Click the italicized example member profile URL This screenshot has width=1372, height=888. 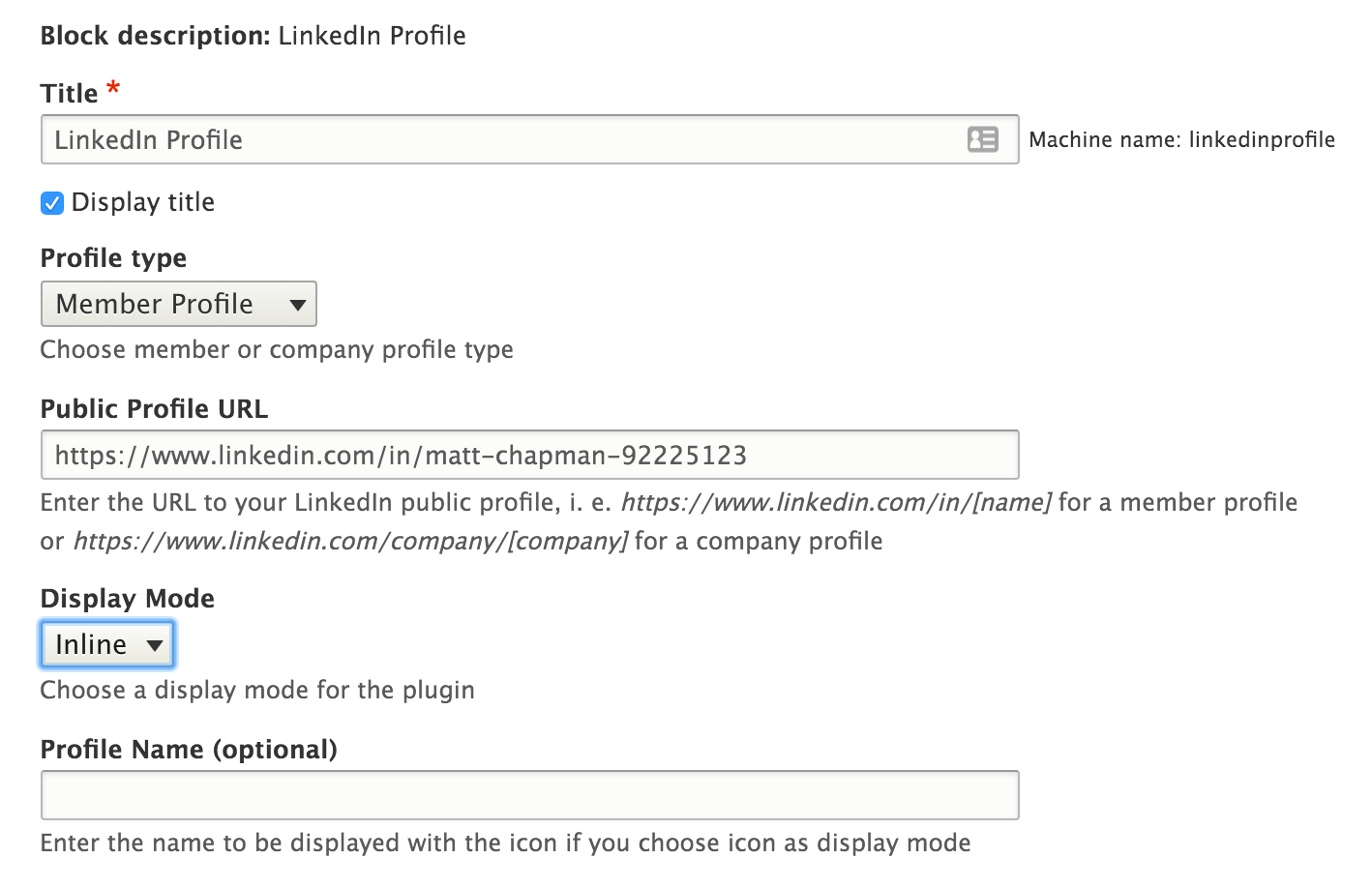coord(839,502)
